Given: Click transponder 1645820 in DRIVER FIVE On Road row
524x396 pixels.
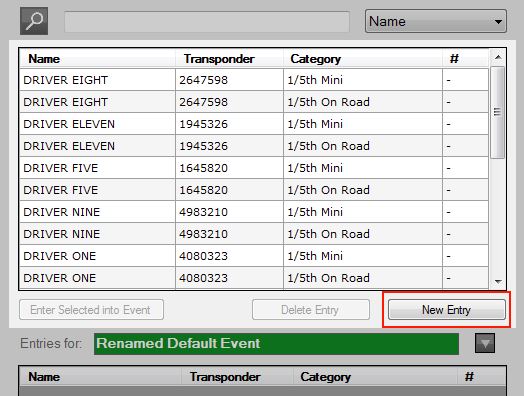Looking at the screenshot, I should [x=229, y=190].
